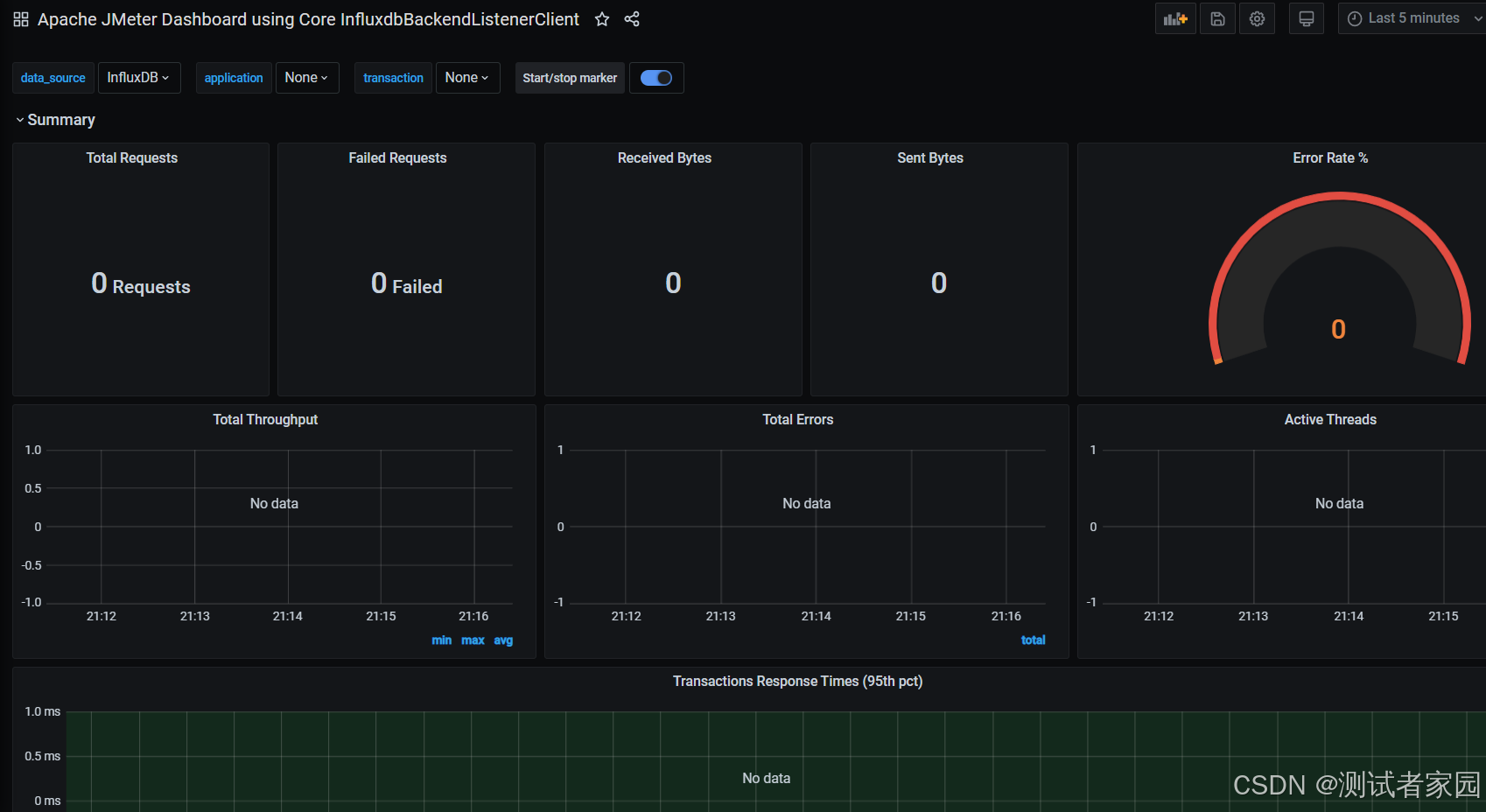Open the Active Threads panel title

point(1330,420)
